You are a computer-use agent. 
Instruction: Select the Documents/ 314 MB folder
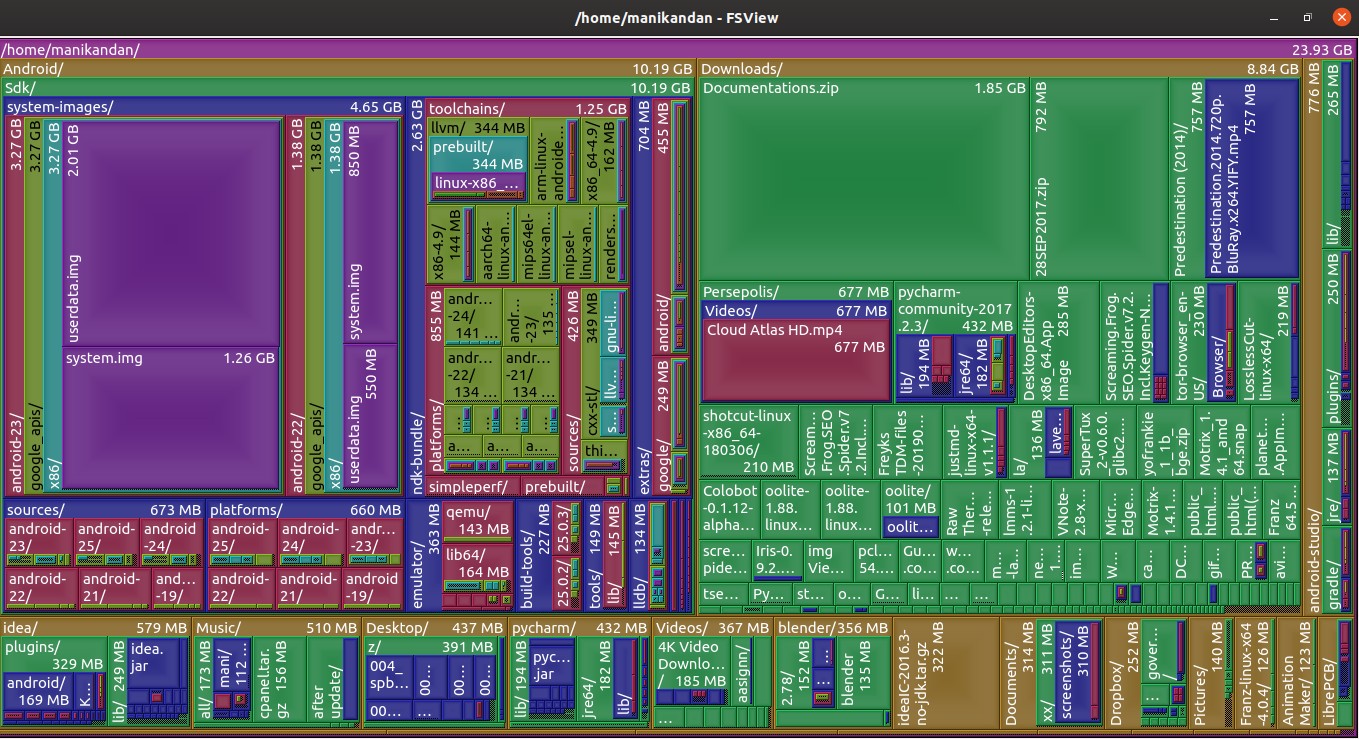point(1019,672)
